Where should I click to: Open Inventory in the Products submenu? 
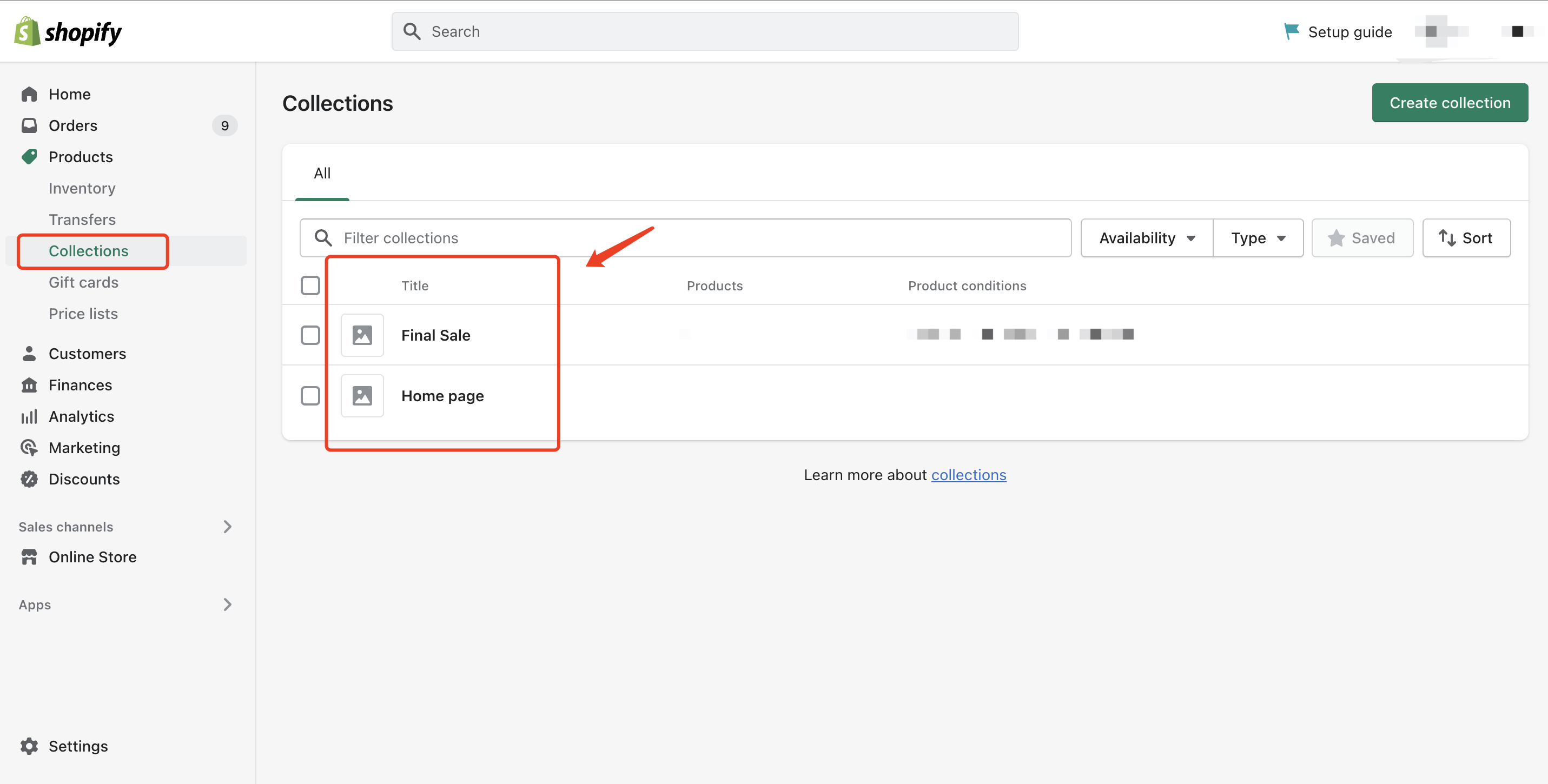pyautogui.click(x=82, y=188)
